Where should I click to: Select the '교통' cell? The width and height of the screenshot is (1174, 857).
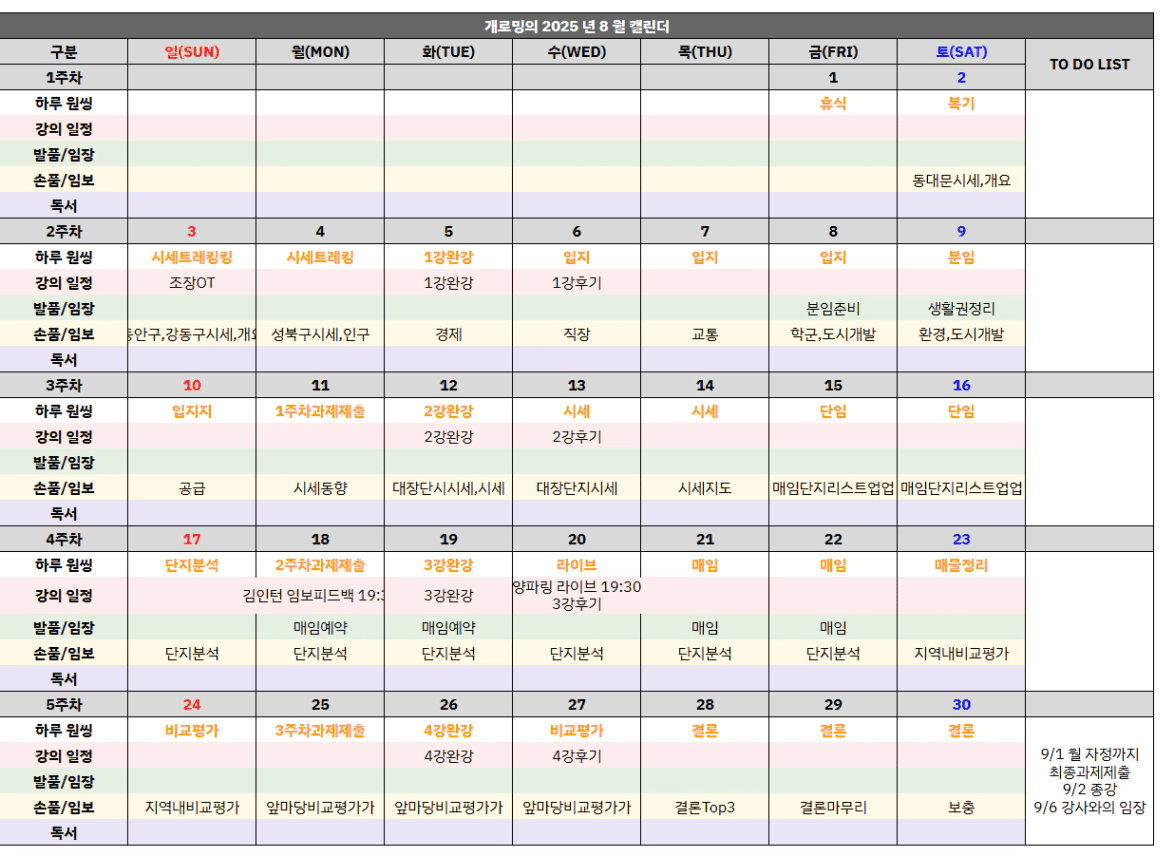[x=705, y=334]
